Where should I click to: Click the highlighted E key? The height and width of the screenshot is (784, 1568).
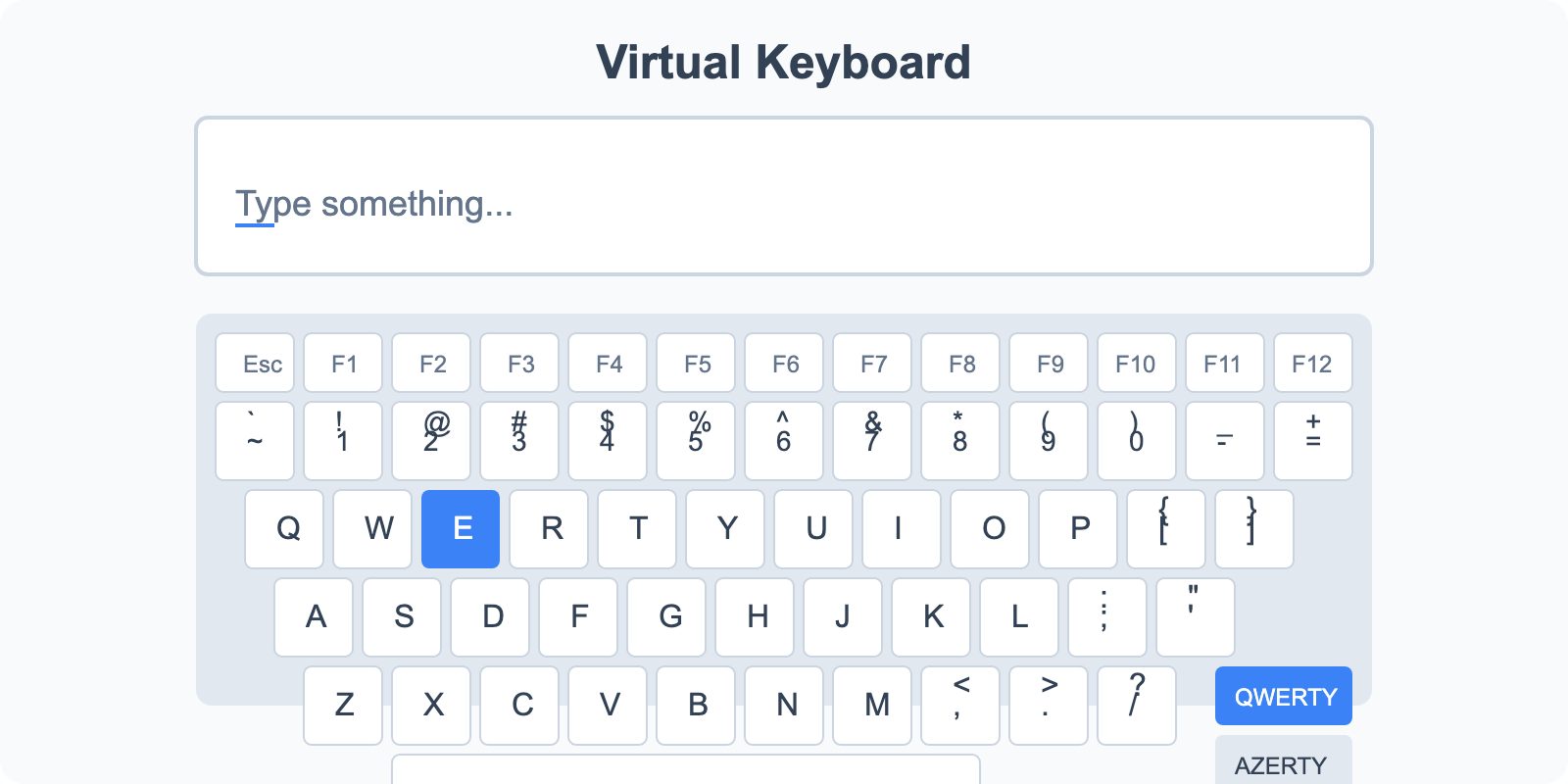(461, 529)
